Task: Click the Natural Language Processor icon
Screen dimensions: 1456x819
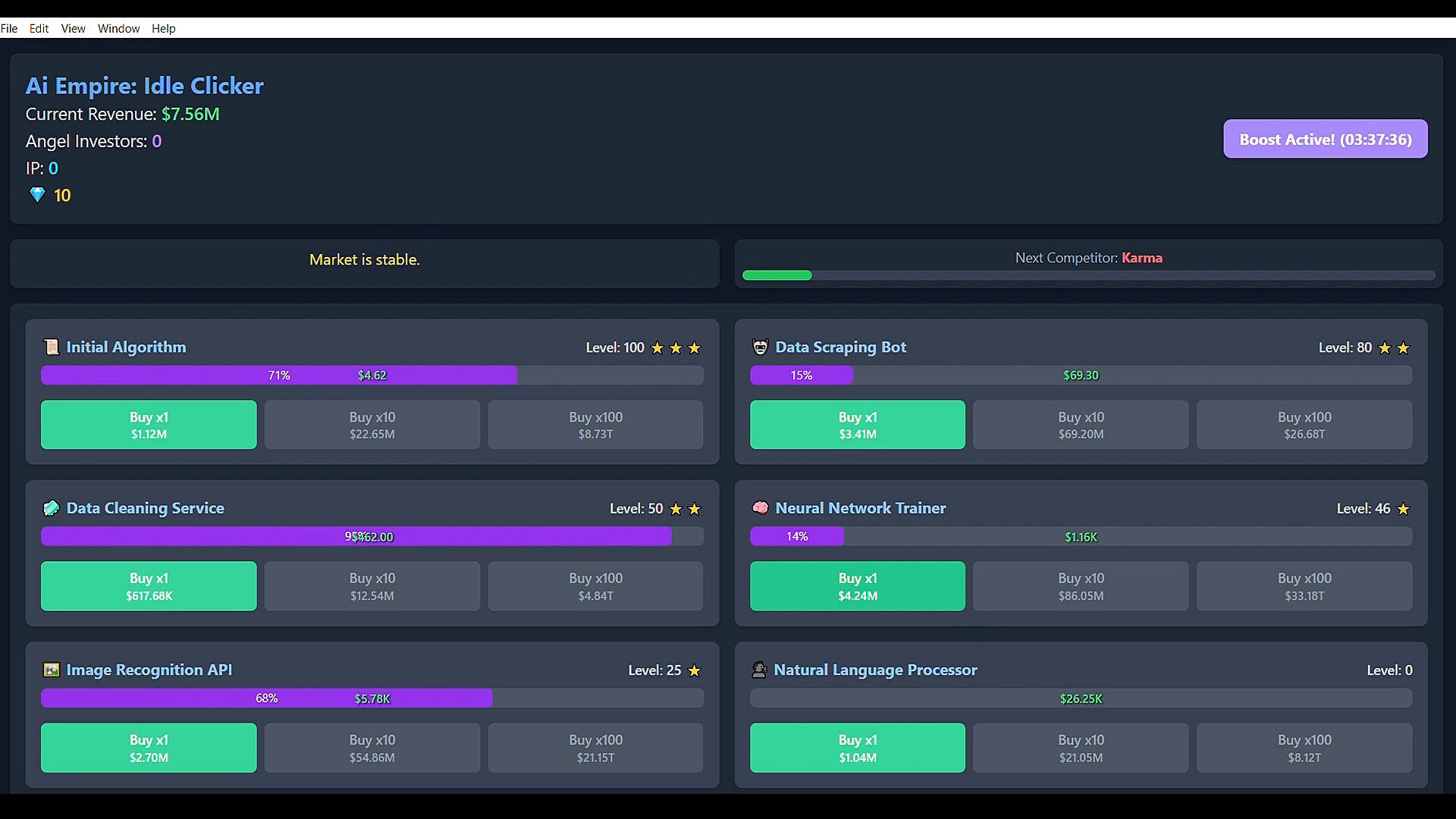Action: pyautogui.click(x=759, y=670)
